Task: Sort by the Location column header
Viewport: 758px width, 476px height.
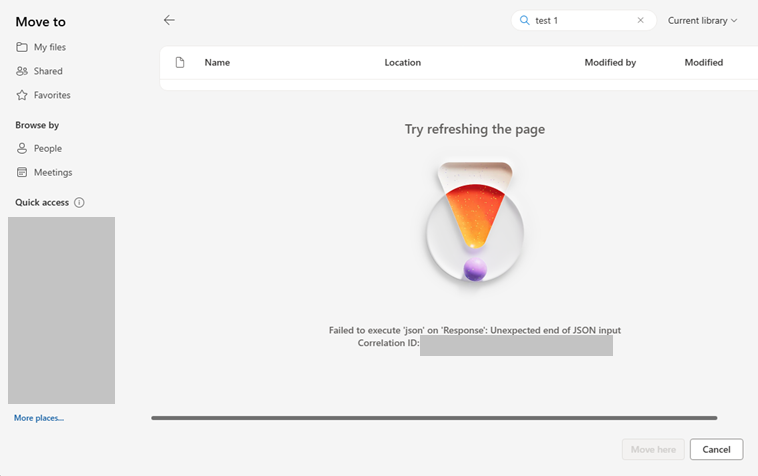Action: [x=403, y=62]
